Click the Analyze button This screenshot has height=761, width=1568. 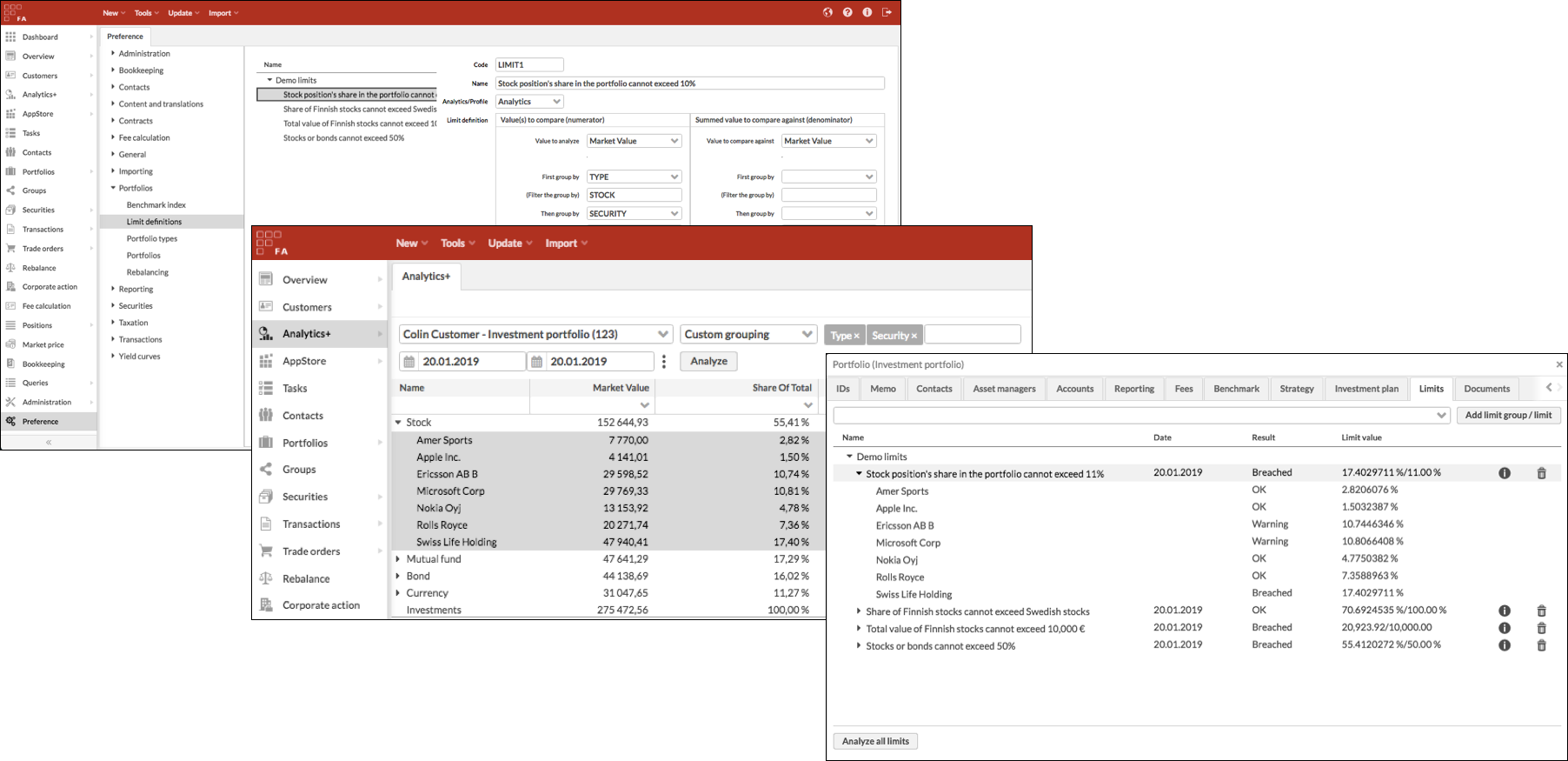[x=709, y=362]
